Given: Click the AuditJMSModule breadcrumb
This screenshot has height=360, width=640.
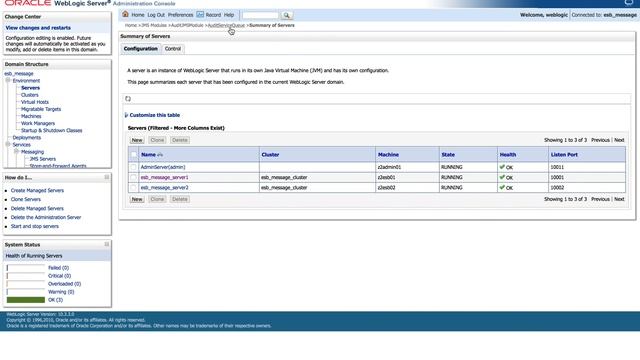Looking at the screenshot, I should pyautogui.click(x=187, y=25).
